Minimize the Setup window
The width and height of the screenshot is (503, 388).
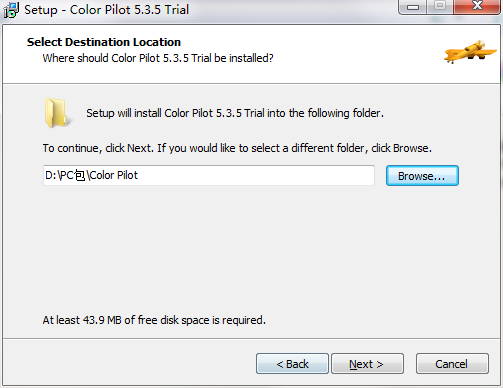point(413,7)
